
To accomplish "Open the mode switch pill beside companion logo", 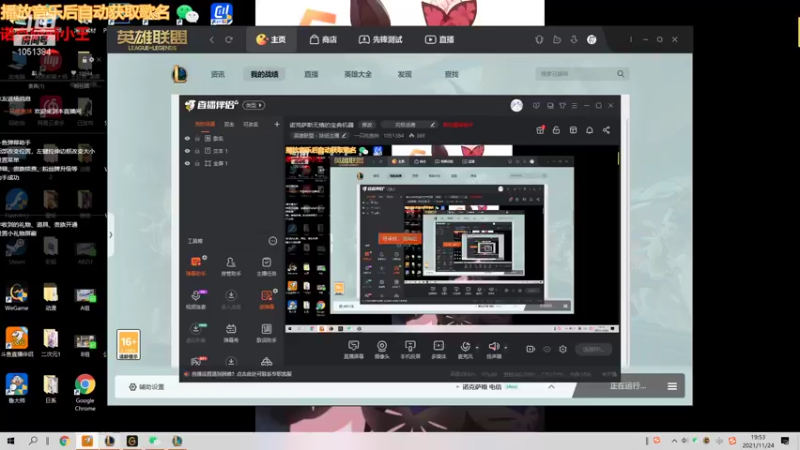I will click(254, 105).
